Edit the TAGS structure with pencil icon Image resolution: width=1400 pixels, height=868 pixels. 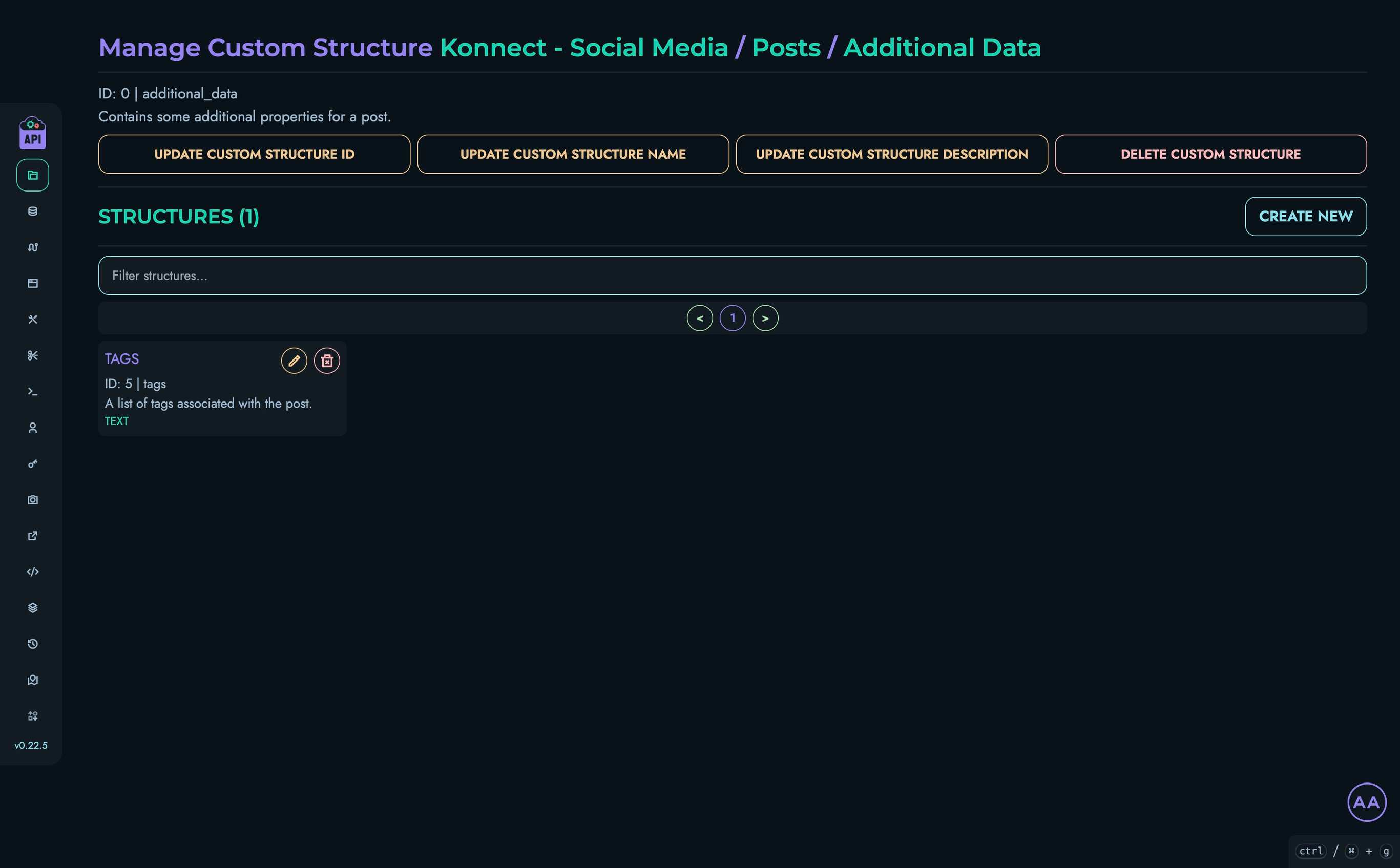(294, 361)
